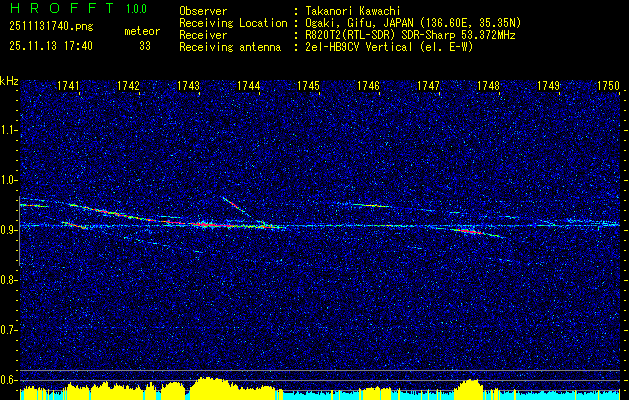Viewport: 629px width, 400px height.
Task: Click the Receiving antenna field label
Action: 230,47
